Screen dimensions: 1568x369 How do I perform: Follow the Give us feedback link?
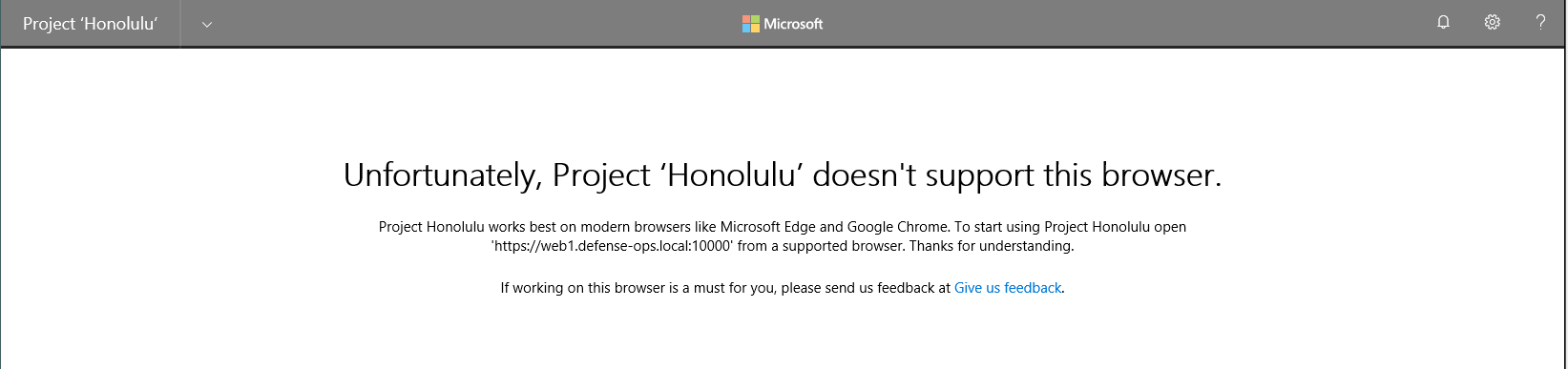(1008, 288)
